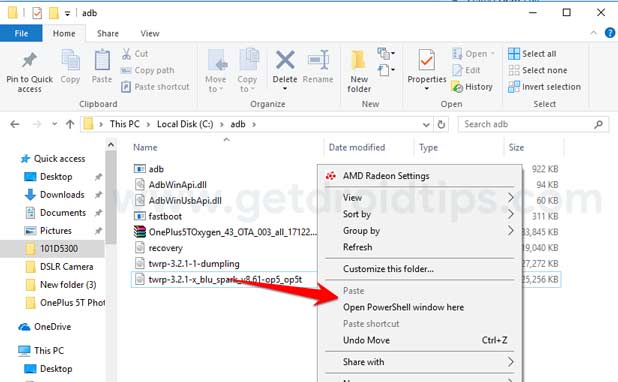This screenshot has height=382, width=618.
Task: Click Invert selection in ribbon
Action: (x=544, y=87)
